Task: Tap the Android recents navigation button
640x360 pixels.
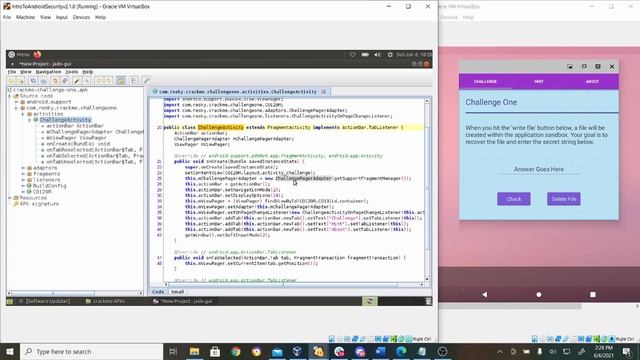Action: click(x=593, y=294)
